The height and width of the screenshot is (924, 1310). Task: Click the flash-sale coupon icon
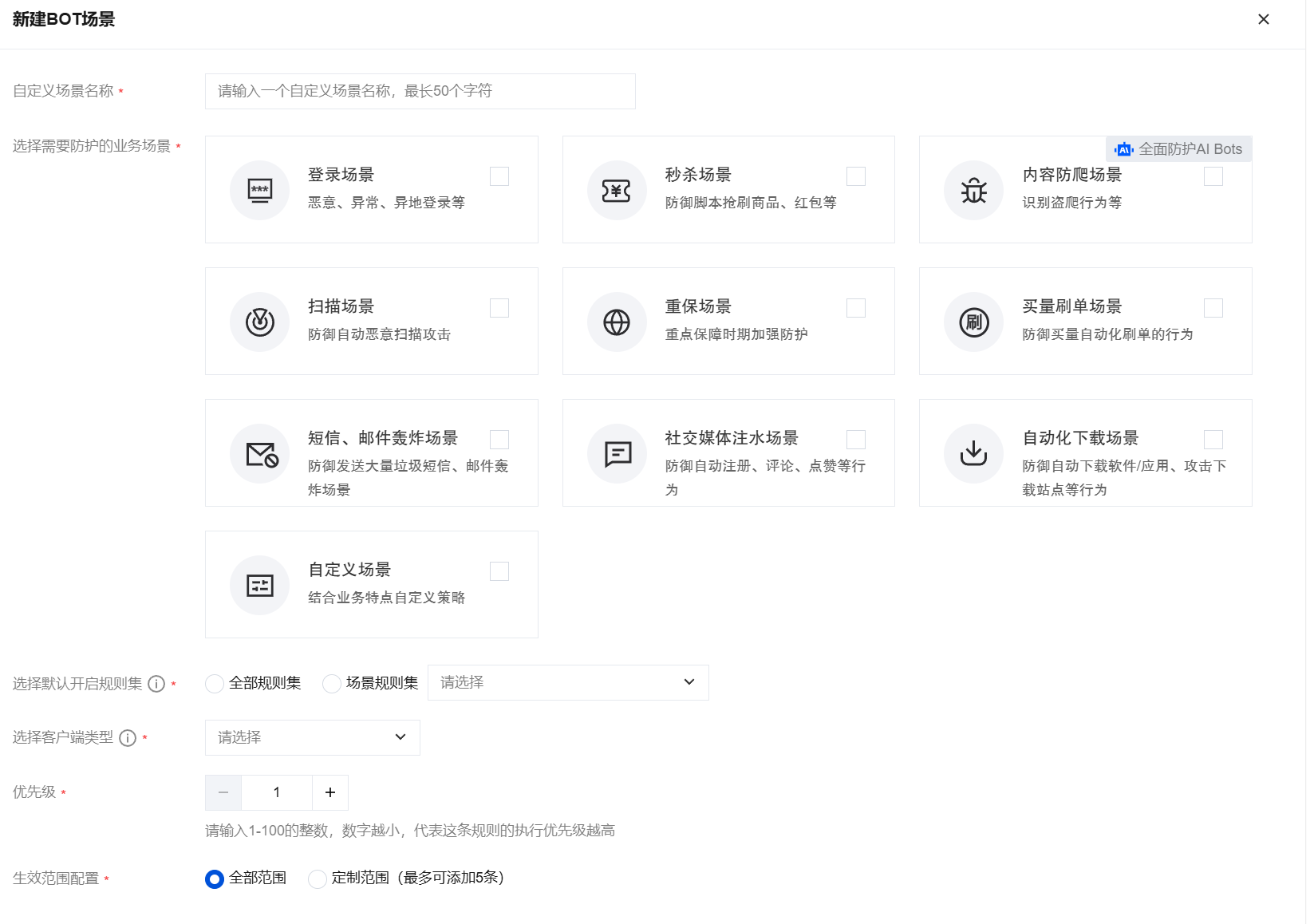point(617,191)
